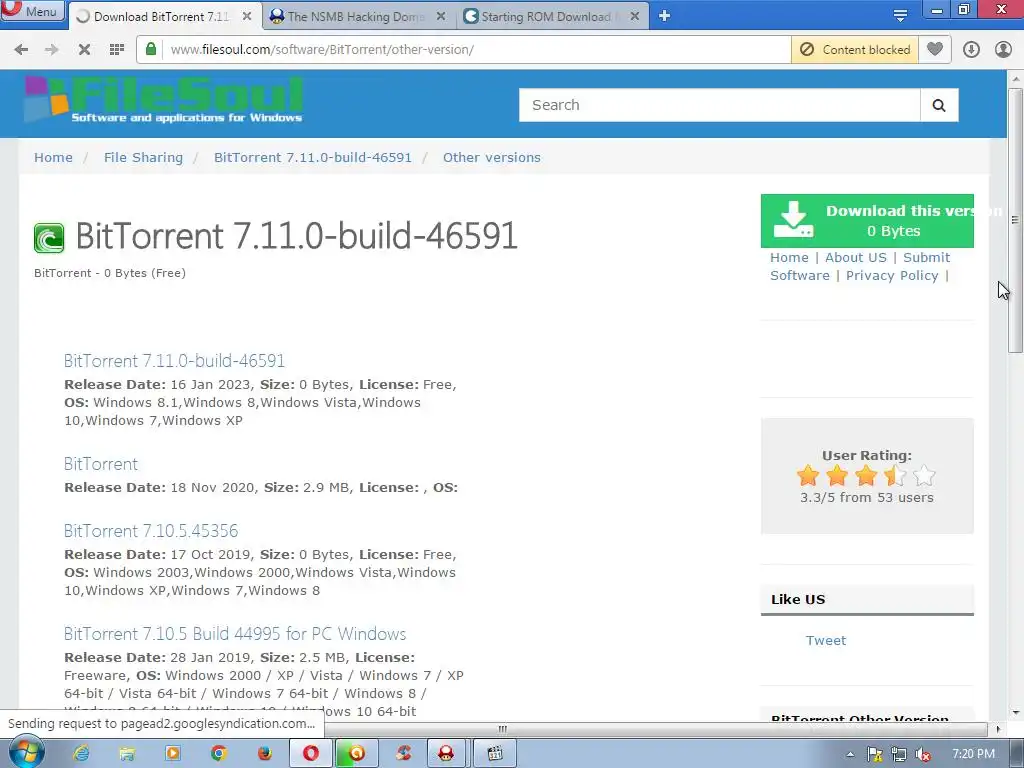Screen dimensions: 1024x768
Task: Bookmark page with the heart icon
Action: pos(935,50)
